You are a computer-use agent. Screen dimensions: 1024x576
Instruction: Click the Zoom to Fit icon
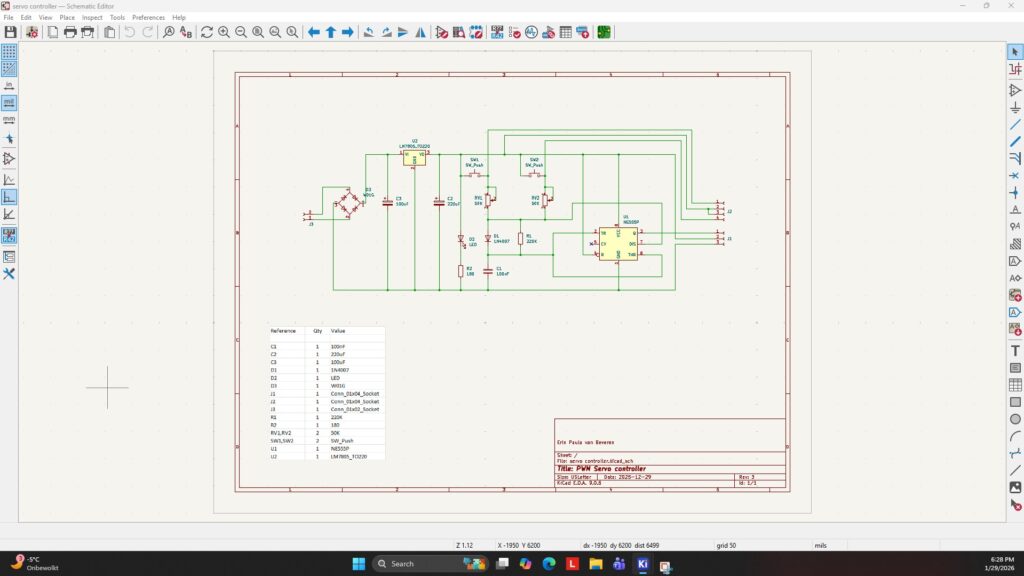(258, 32)
